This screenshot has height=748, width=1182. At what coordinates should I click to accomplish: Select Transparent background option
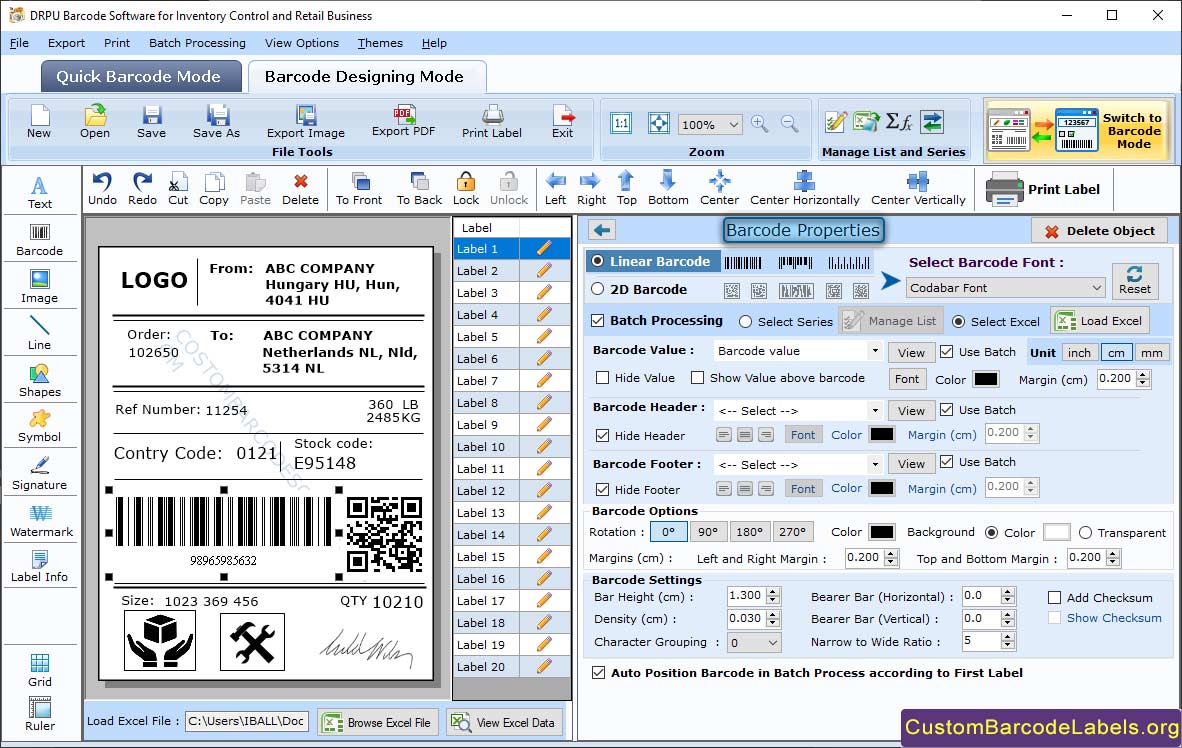[1086, 532]
